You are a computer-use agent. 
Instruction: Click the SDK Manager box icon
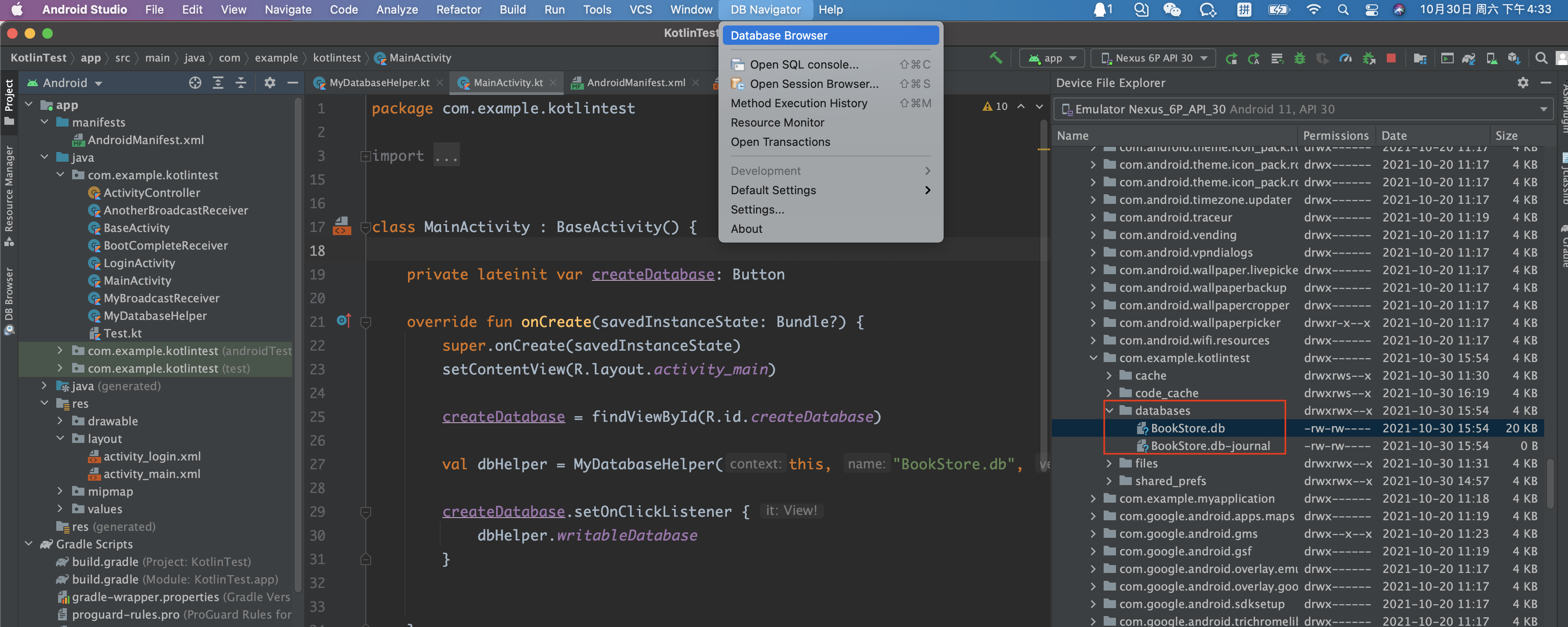click(1514, 58)
